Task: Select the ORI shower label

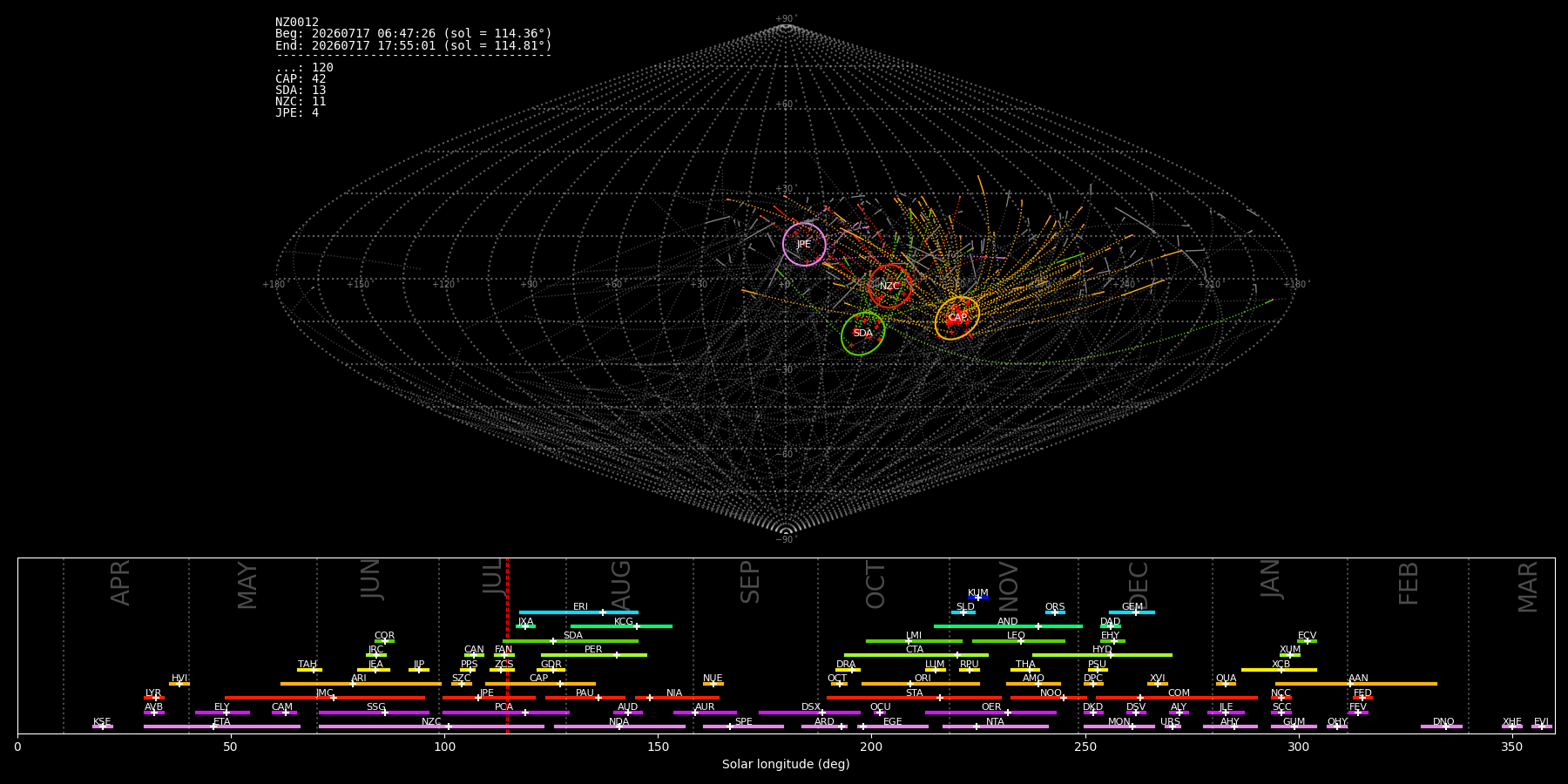Action: tap(923, 679)
